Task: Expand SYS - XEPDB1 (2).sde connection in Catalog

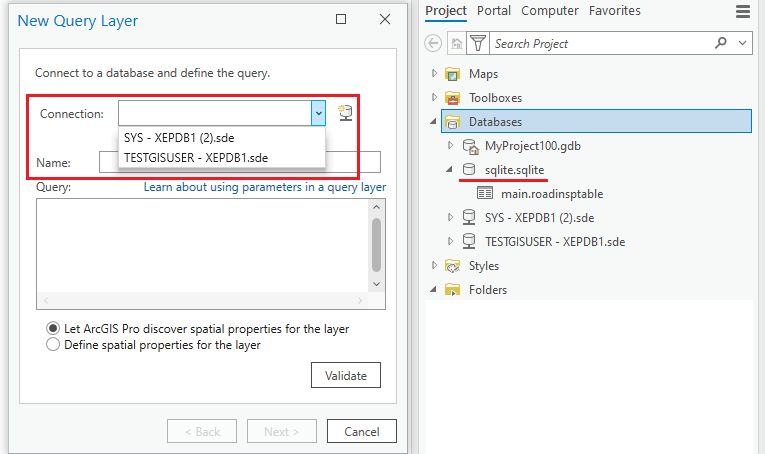Action: [450, 217]
